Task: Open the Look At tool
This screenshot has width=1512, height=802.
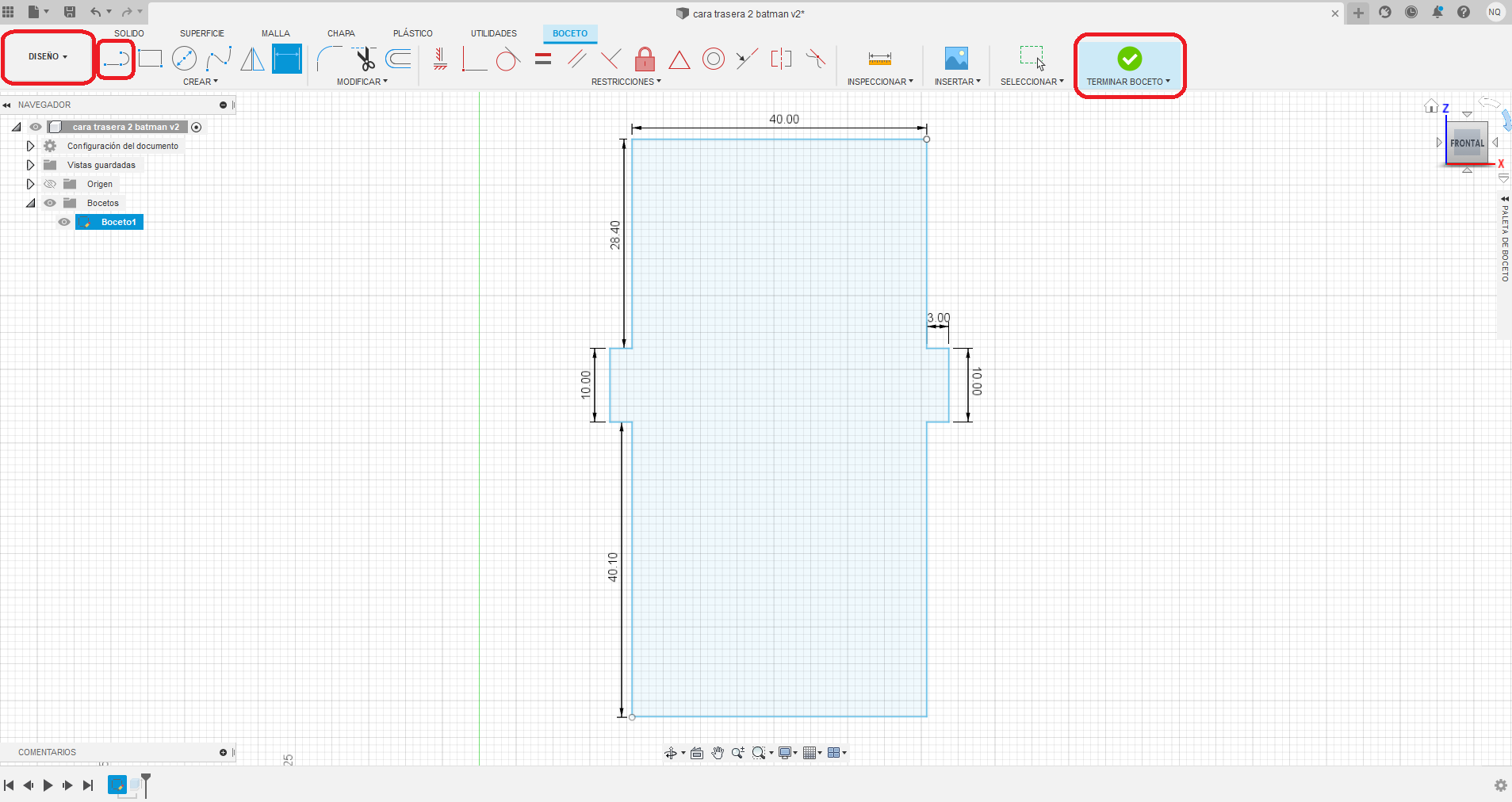Action: coord(697,753)
